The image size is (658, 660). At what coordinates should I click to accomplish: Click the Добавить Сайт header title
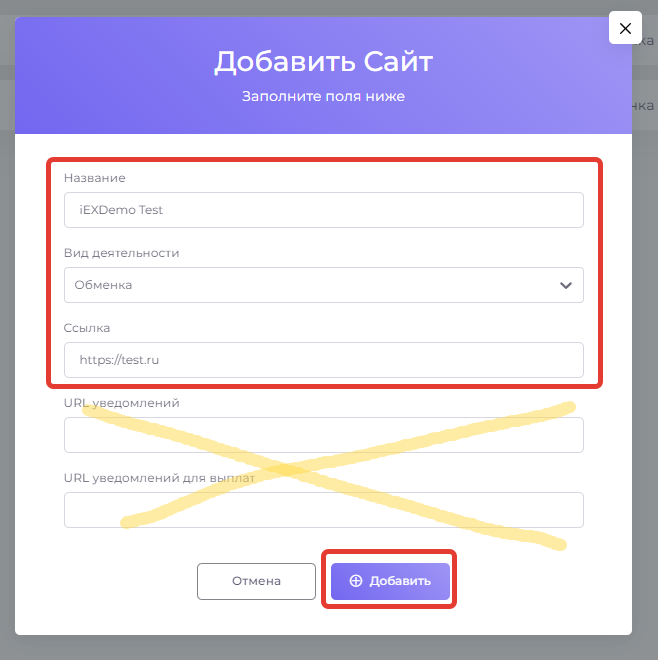[323, 62]
